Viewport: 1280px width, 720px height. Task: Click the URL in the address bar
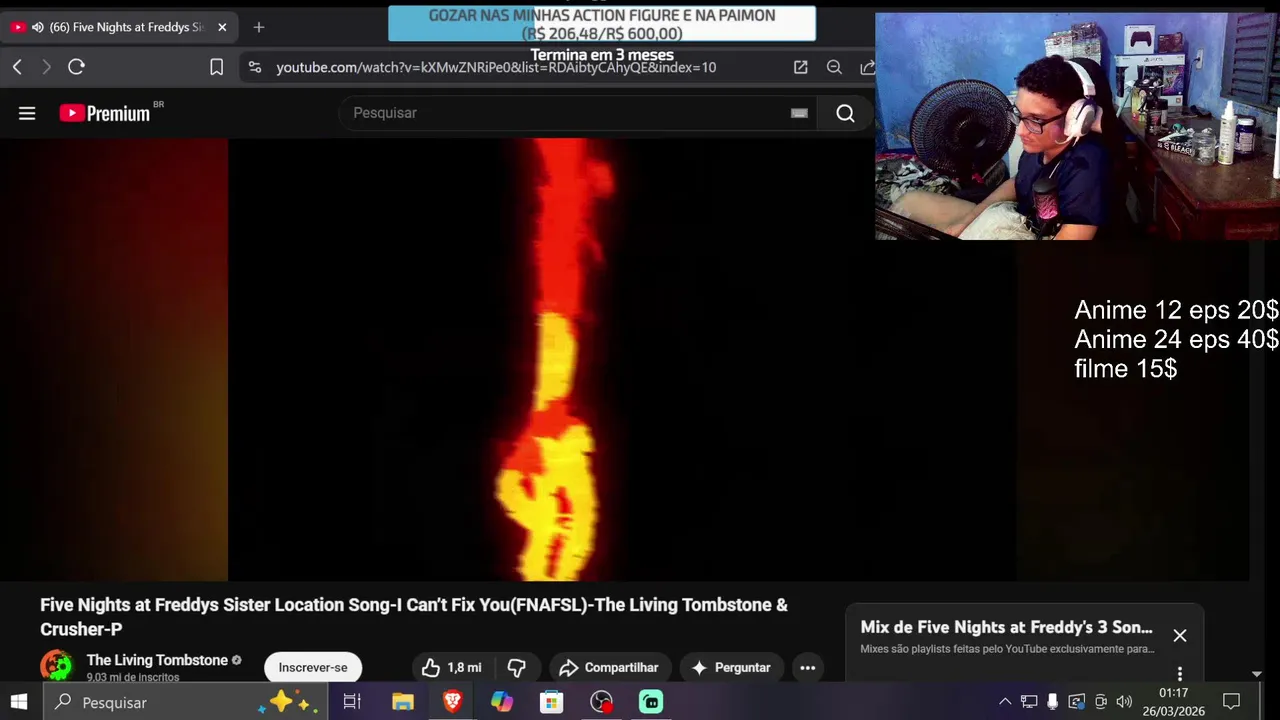pos(496,67)
